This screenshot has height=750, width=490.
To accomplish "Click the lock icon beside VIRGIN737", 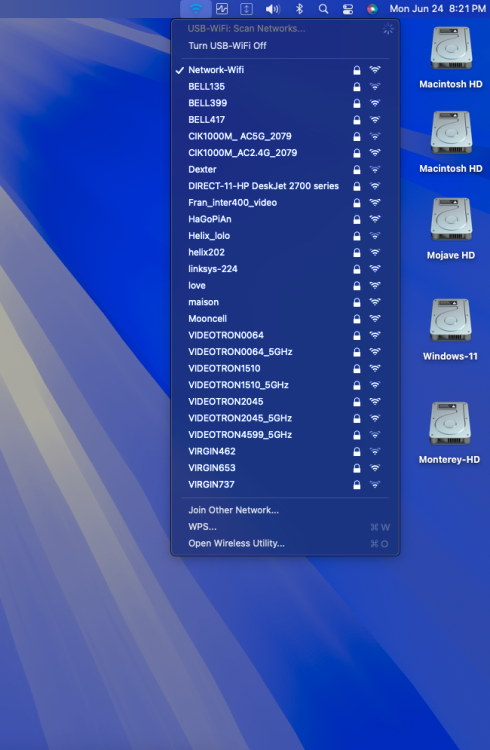I will pos(356,485).
